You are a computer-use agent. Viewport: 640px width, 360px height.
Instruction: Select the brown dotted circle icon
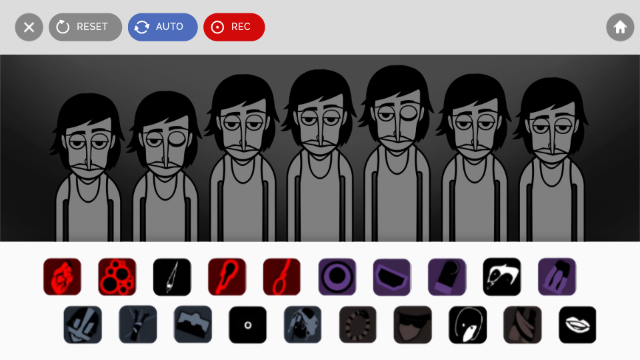(358, 324)
